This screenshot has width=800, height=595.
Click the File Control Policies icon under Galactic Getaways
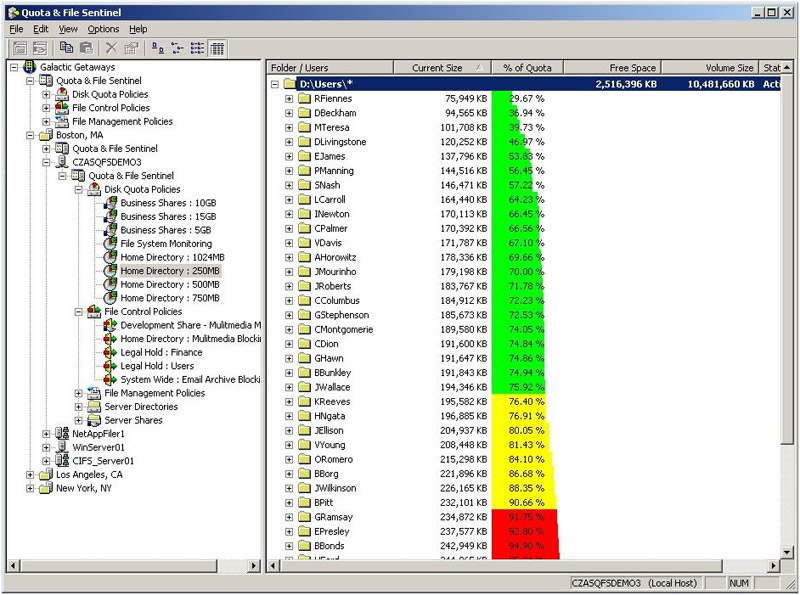point(62,108)
